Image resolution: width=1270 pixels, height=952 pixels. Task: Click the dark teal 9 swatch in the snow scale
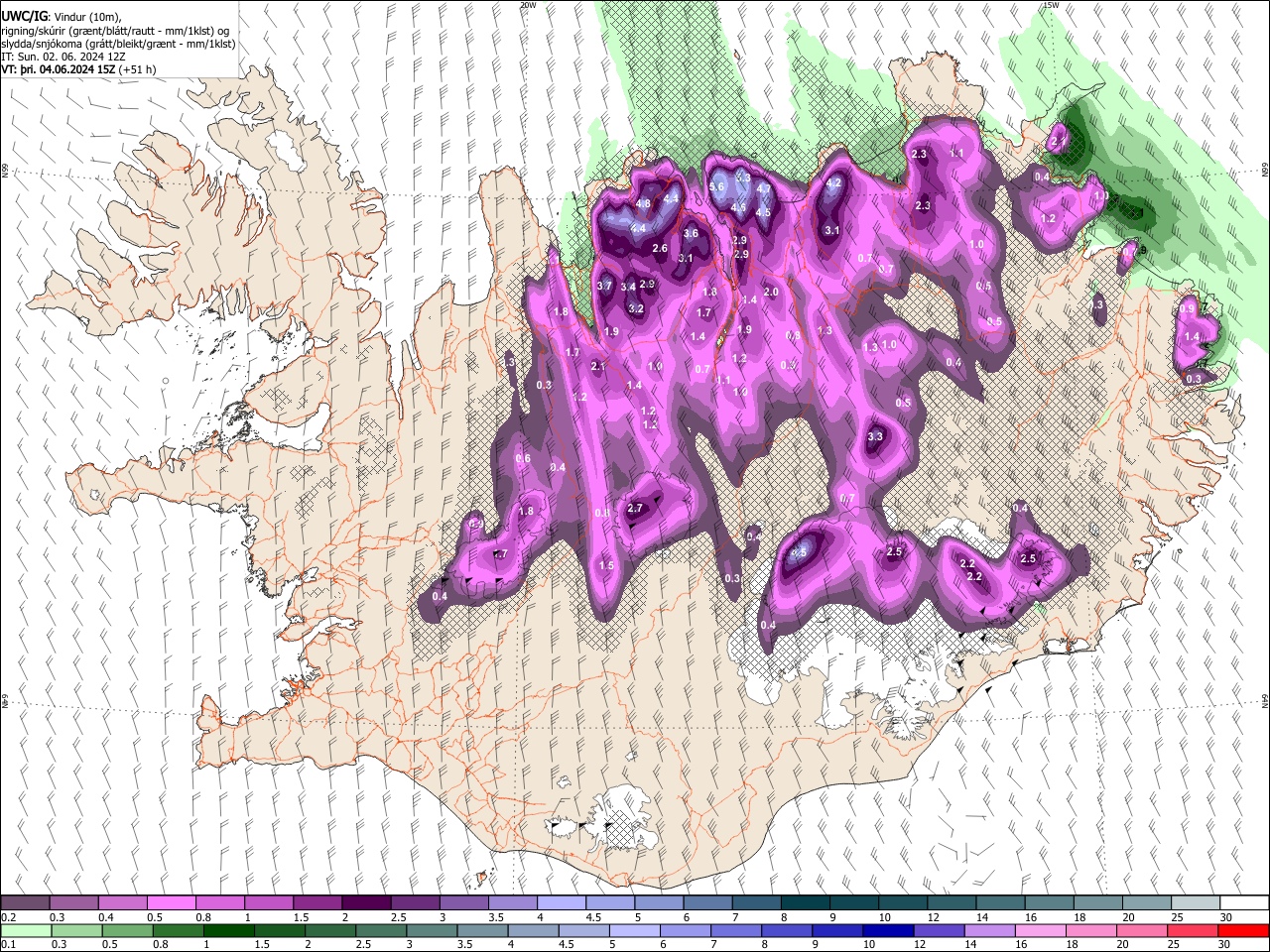pyautogui.click(x=853, y=903)
